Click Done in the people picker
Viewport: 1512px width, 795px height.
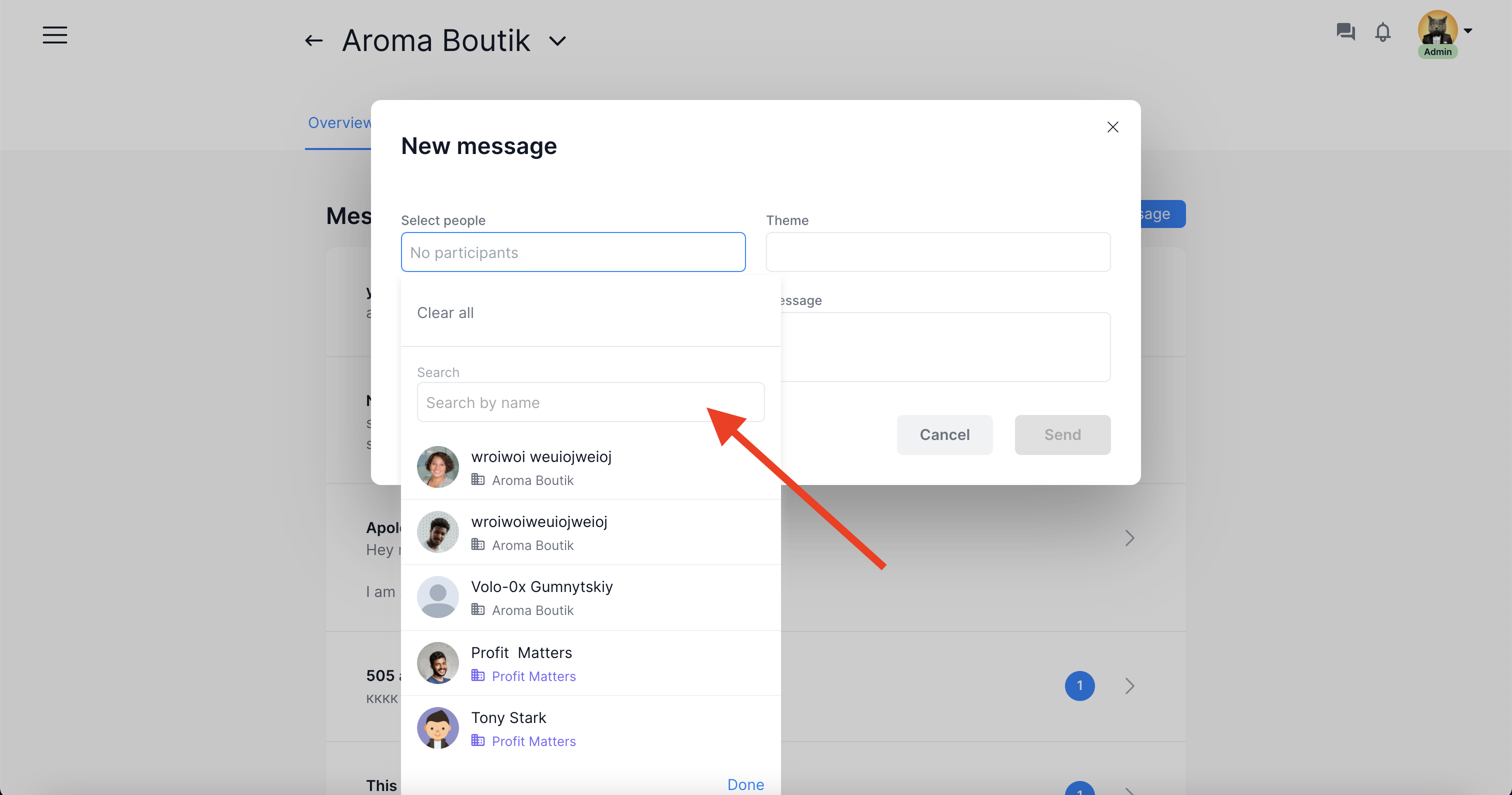(x=745, y=784)
